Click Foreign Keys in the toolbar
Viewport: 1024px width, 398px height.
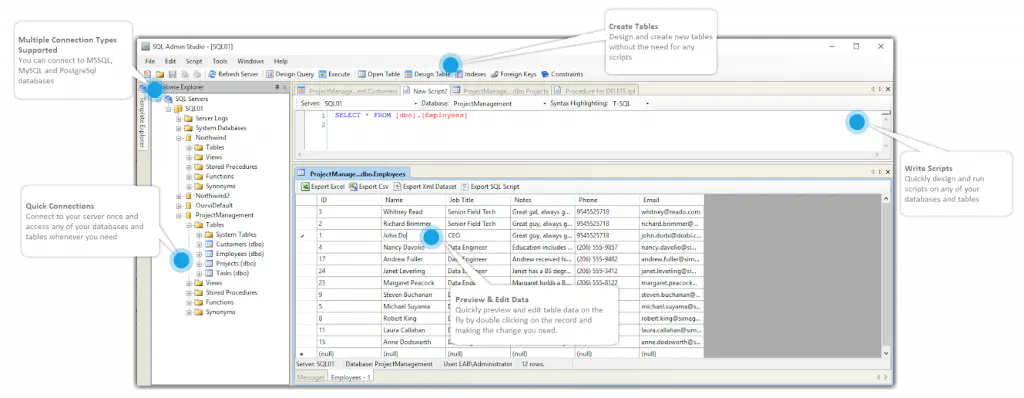coord(514,75)
